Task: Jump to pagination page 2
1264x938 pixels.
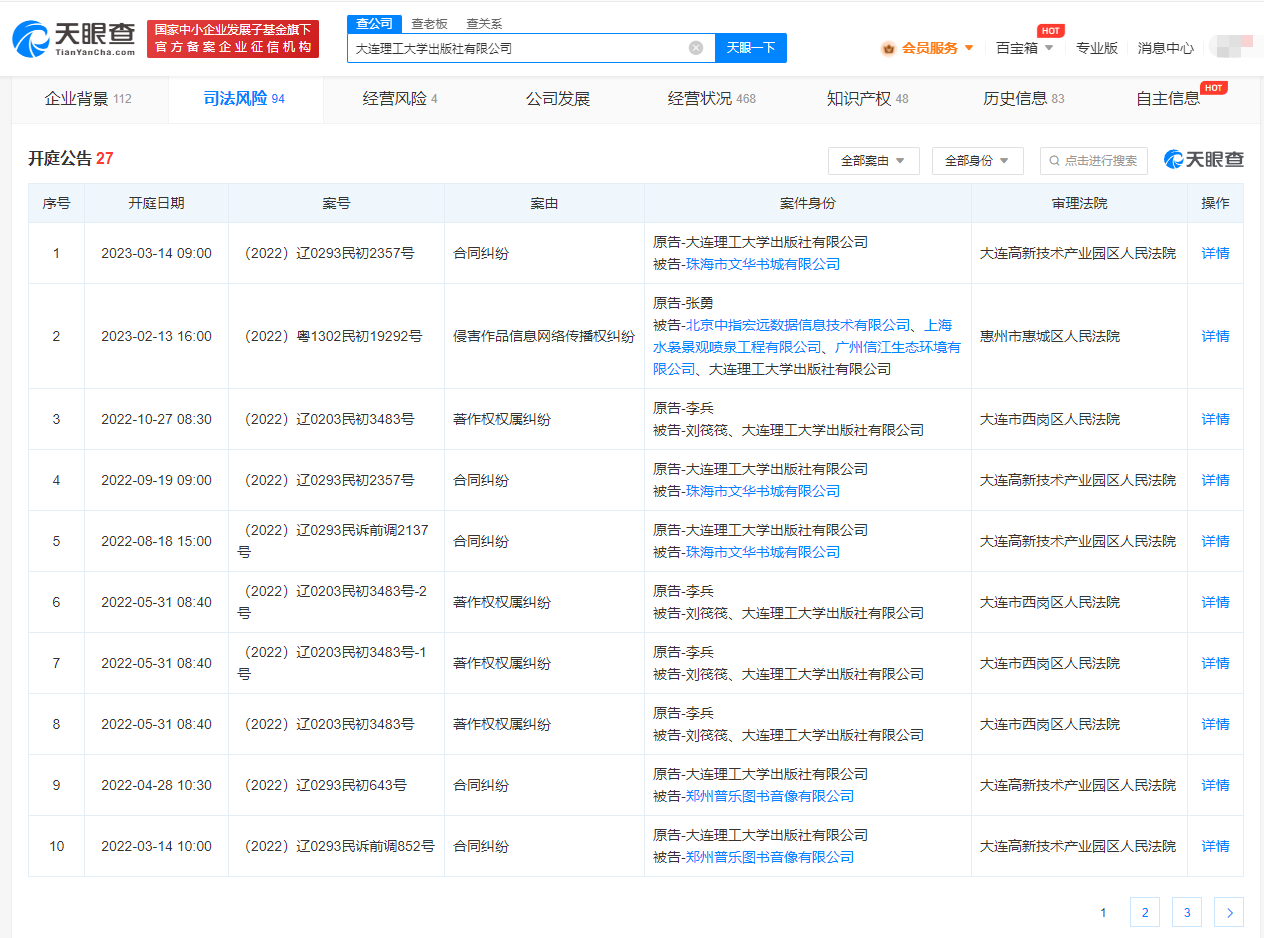Action: [1144, 912]
